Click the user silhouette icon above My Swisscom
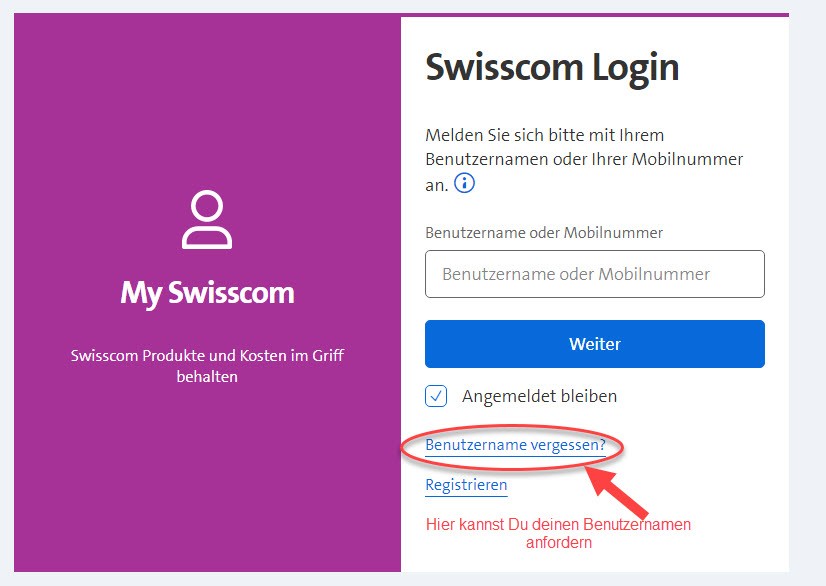Image resolution: width=826 pixels, height=586 pixels. 207,221
